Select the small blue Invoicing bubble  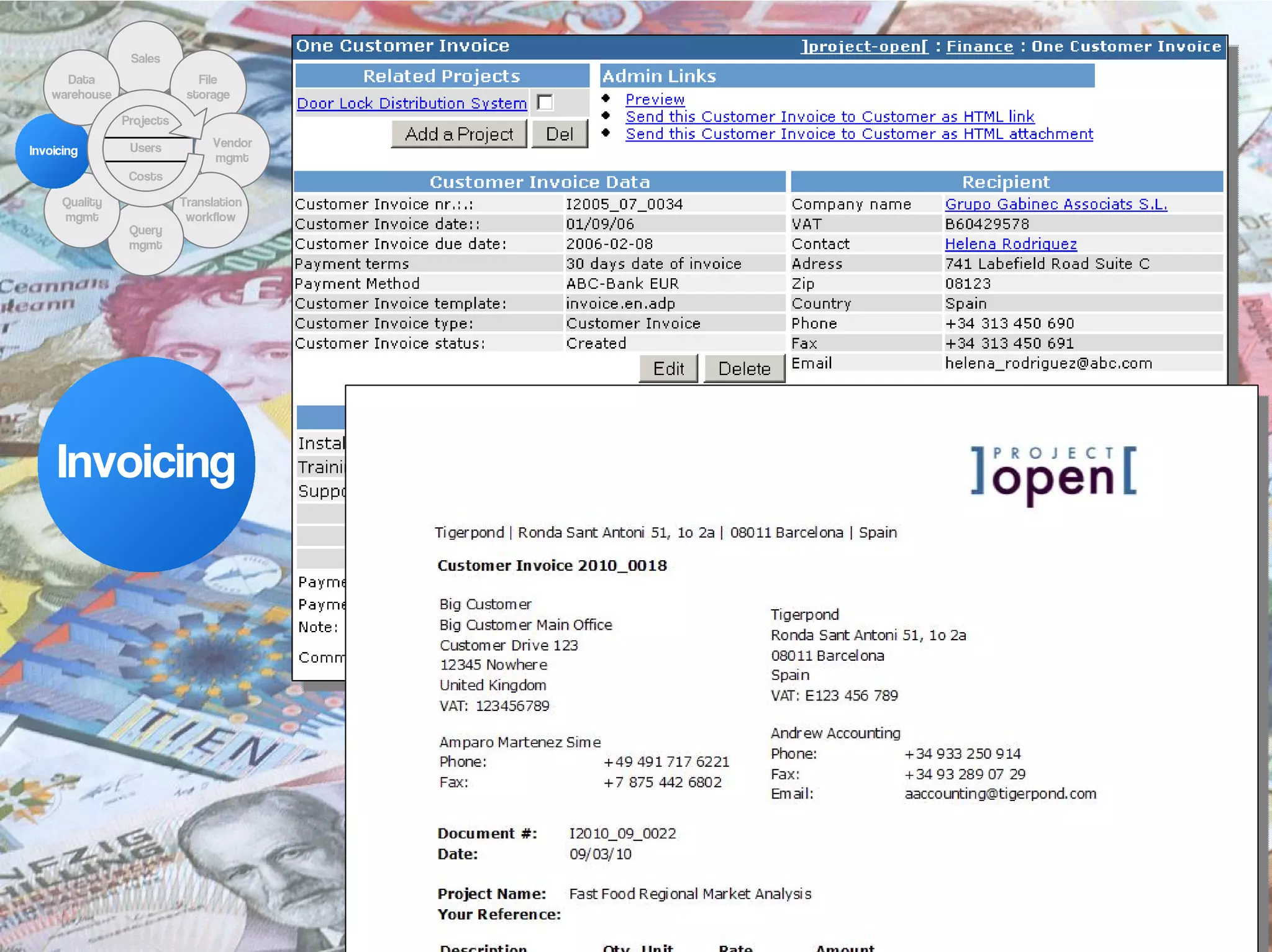tap(53, 151)
